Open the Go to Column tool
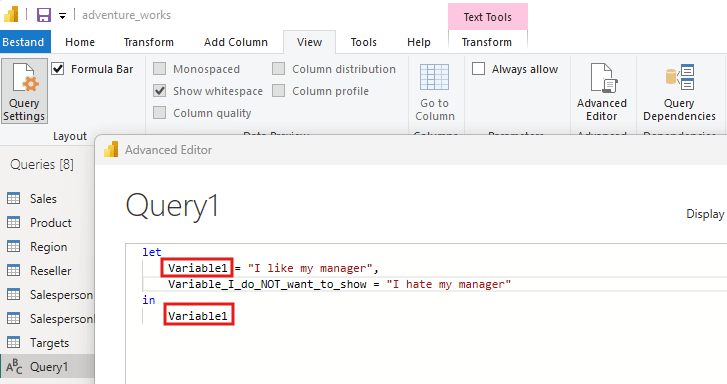Image resolution: width=727 pixels, height=384 pixels. (434, 92)
